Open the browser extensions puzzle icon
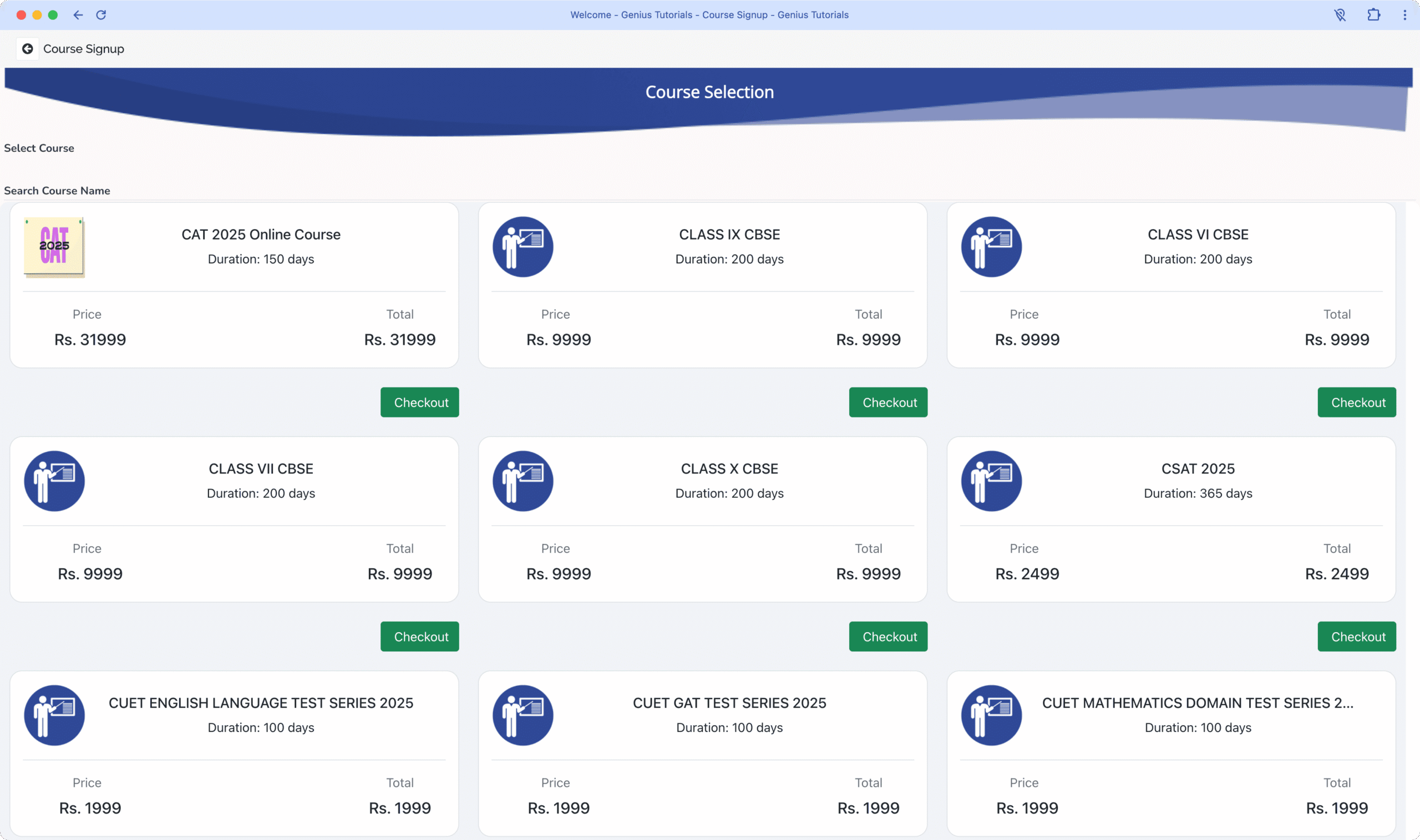 coord(1373,16)
